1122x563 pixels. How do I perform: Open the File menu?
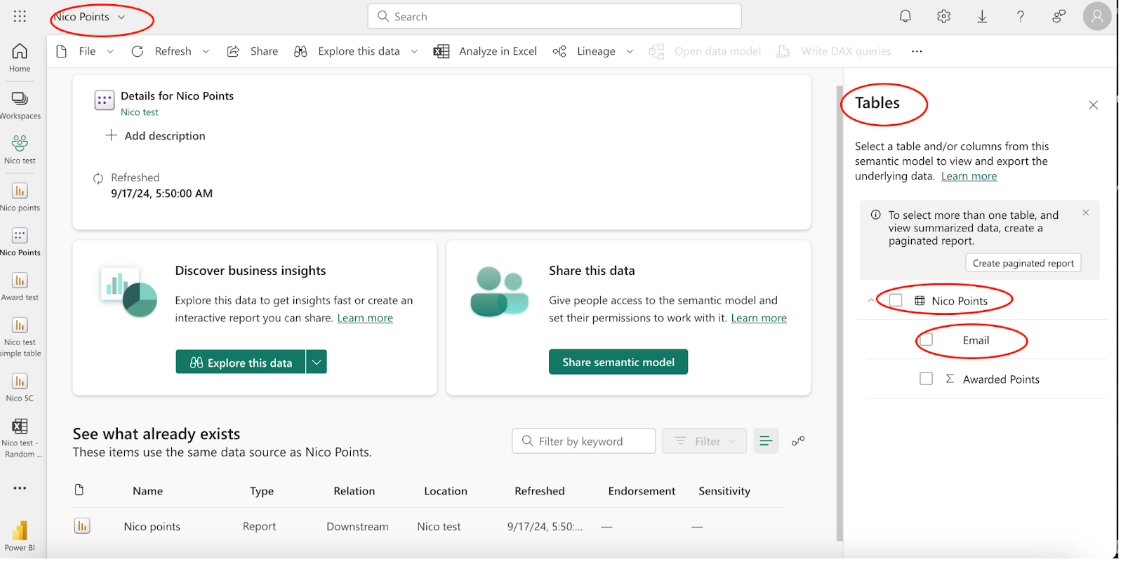click(85, 52)
